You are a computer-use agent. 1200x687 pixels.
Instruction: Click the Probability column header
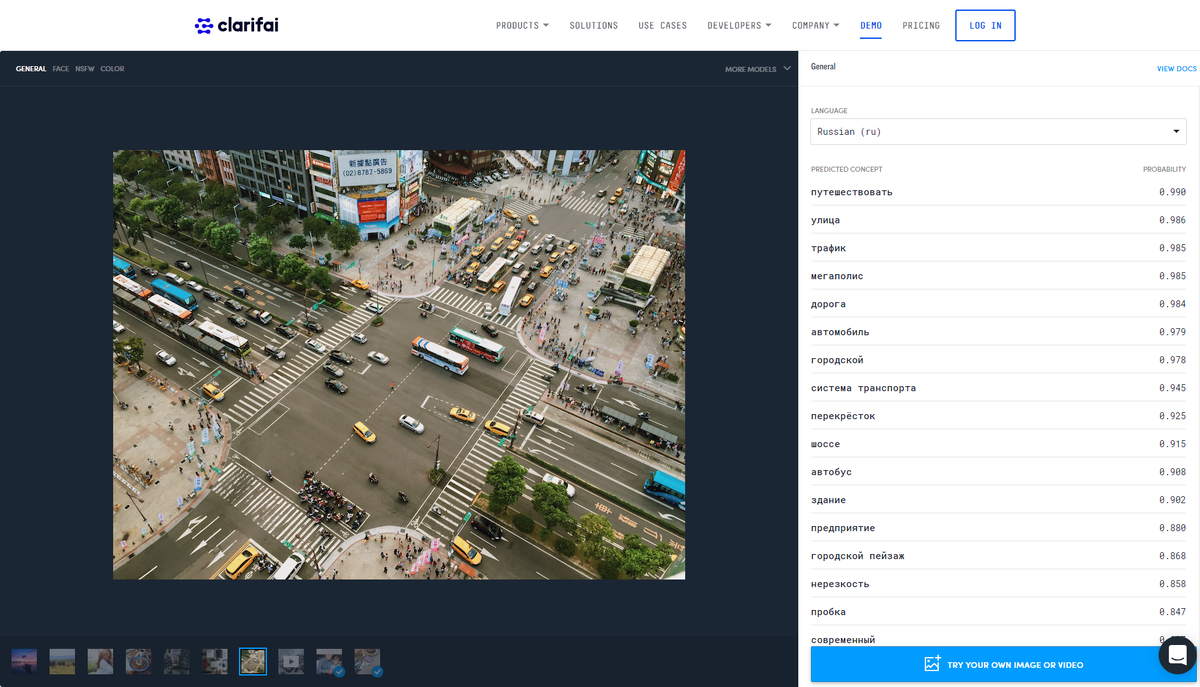(x=1165, y=170)
